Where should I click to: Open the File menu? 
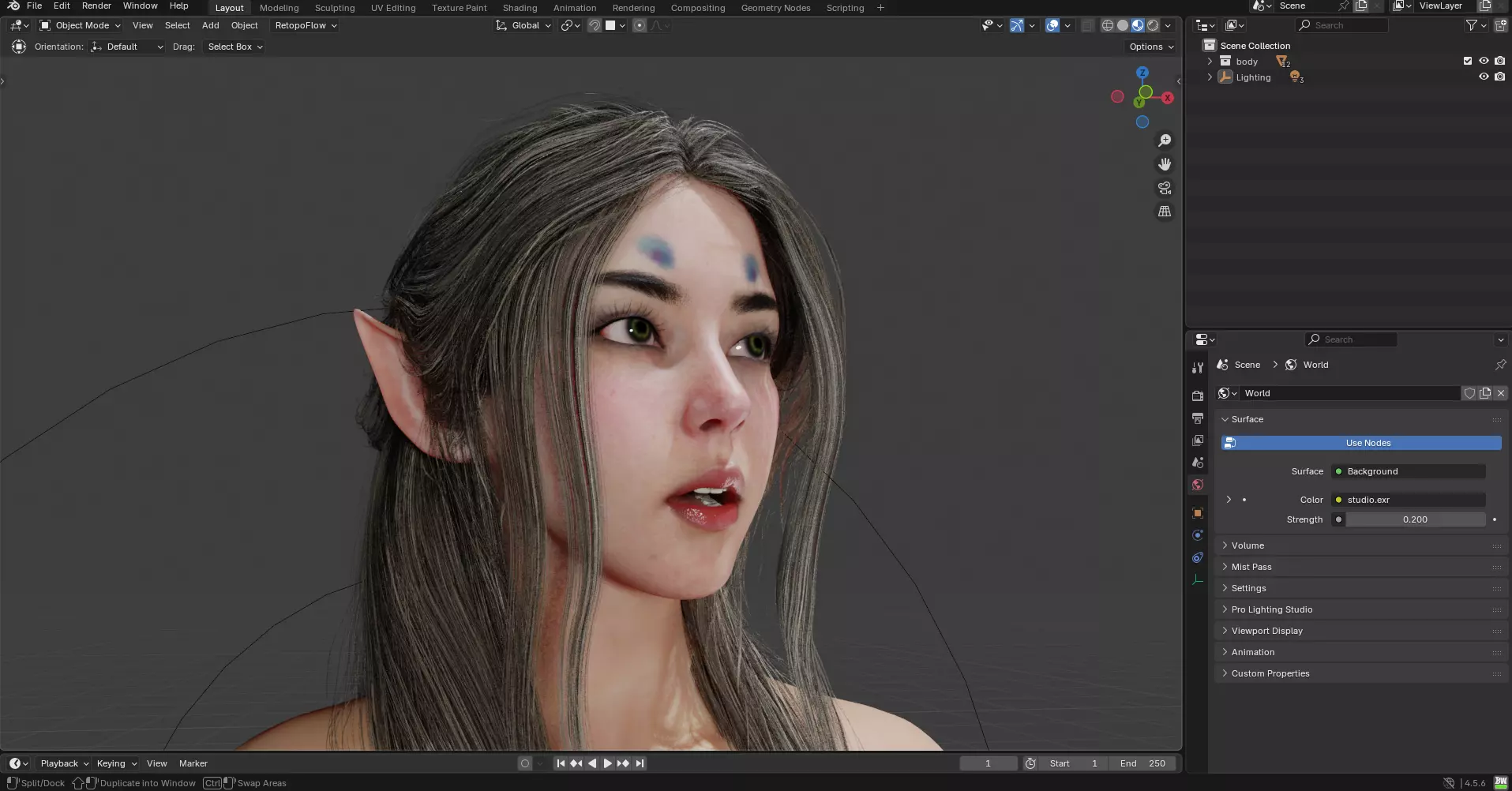pyautogui.click(x=34, y=6)
